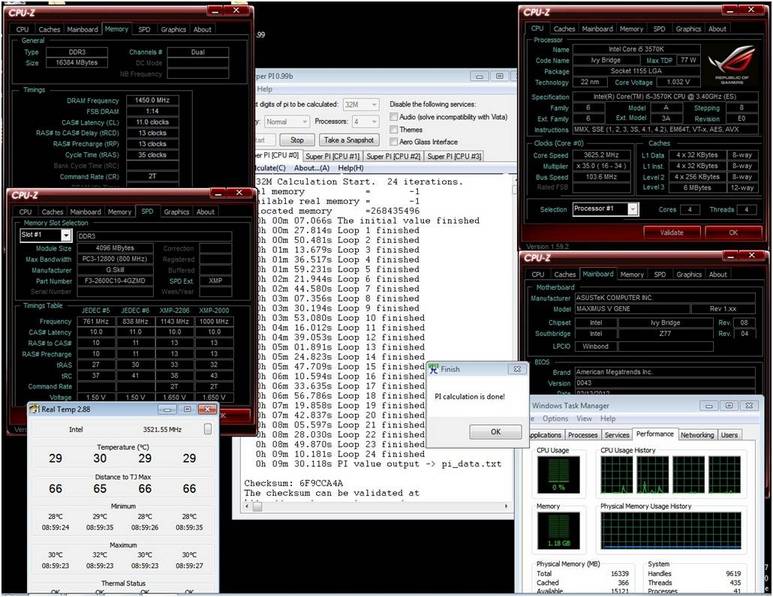Click the Name field Intel Core i5 3570K
This screenshot has width=773, height=597.
[x=636, y=49]
